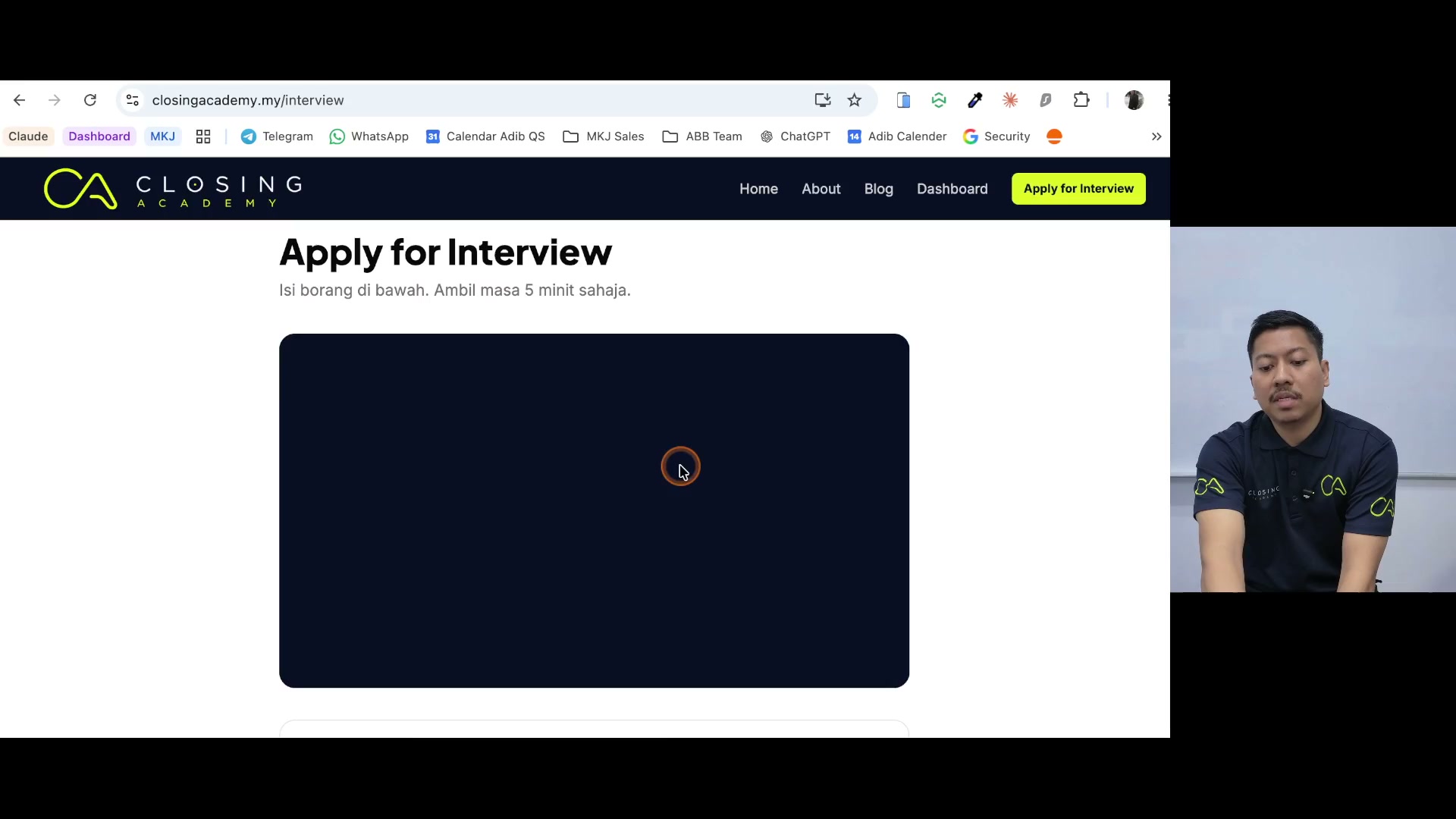Open the green shield extension icon
1456x819 pixels.
point(939,100)
